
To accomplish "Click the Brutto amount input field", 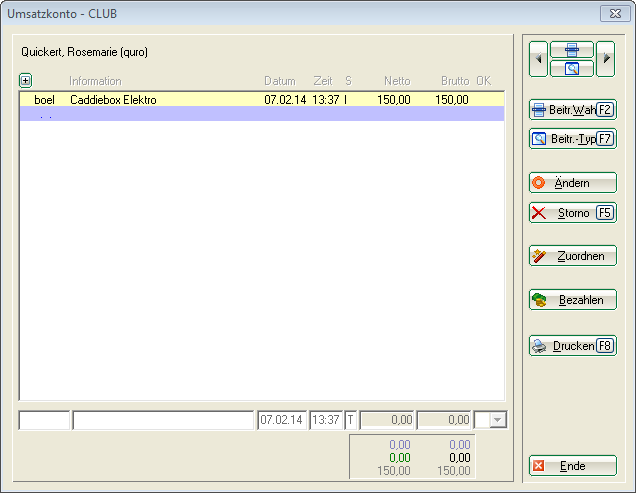I will click(x=444, y=420).
